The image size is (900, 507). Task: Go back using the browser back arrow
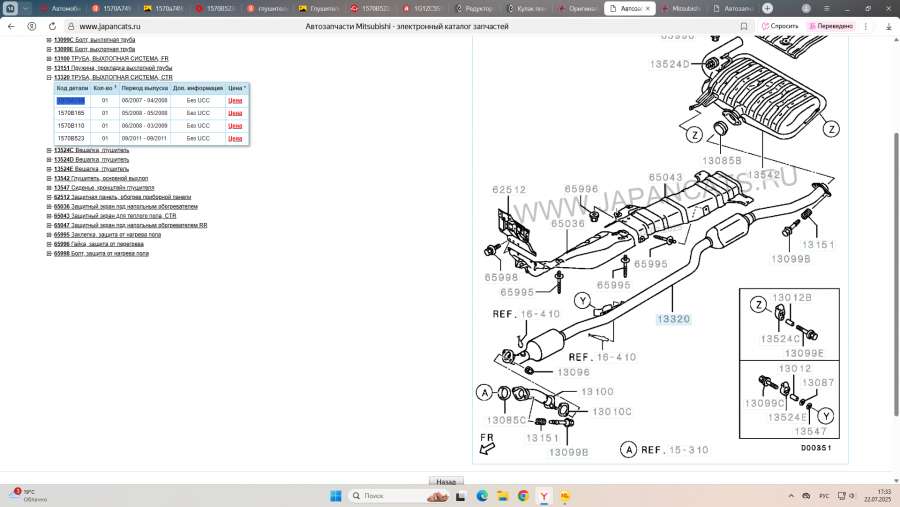11,26
